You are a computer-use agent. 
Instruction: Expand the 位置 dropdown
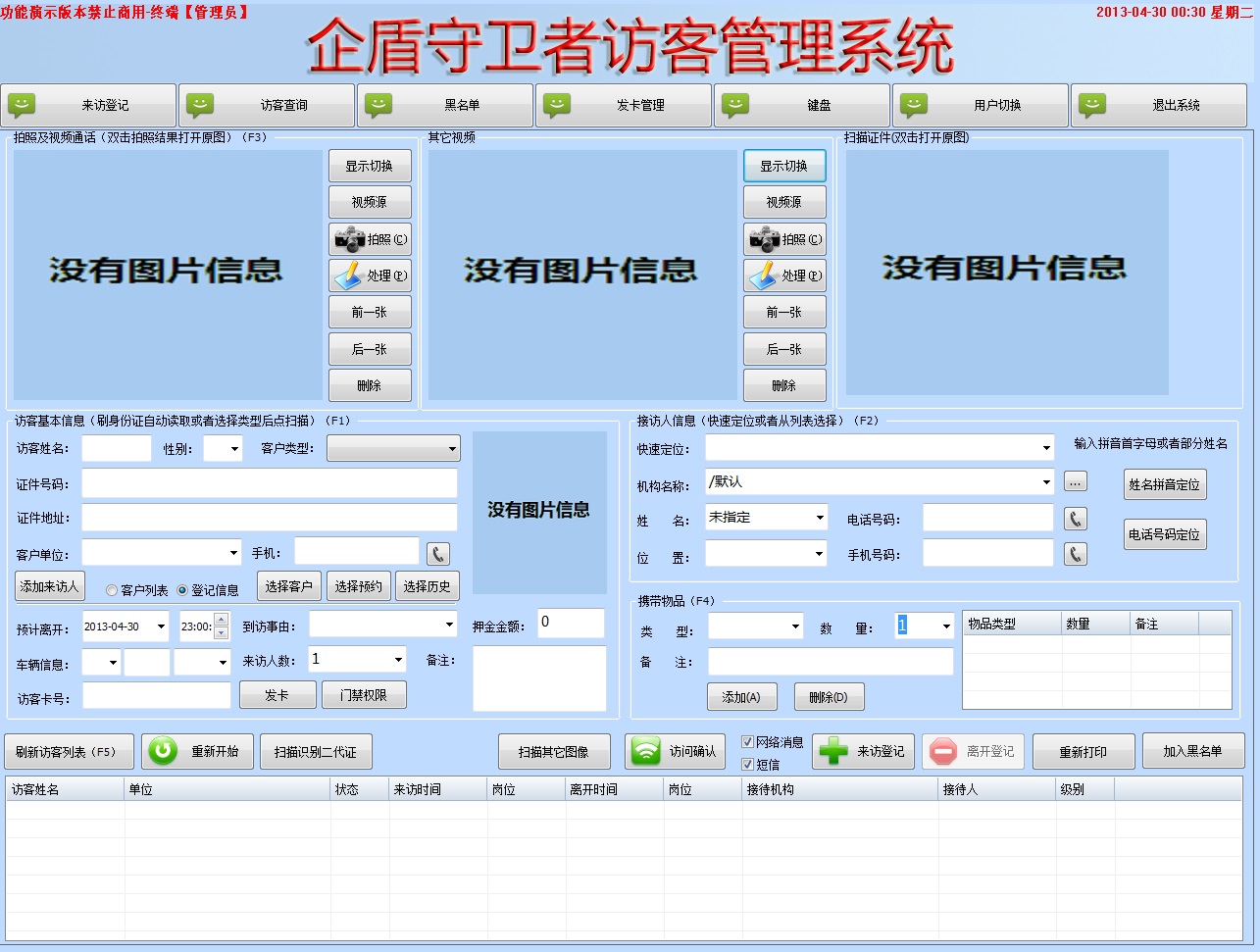820,554
